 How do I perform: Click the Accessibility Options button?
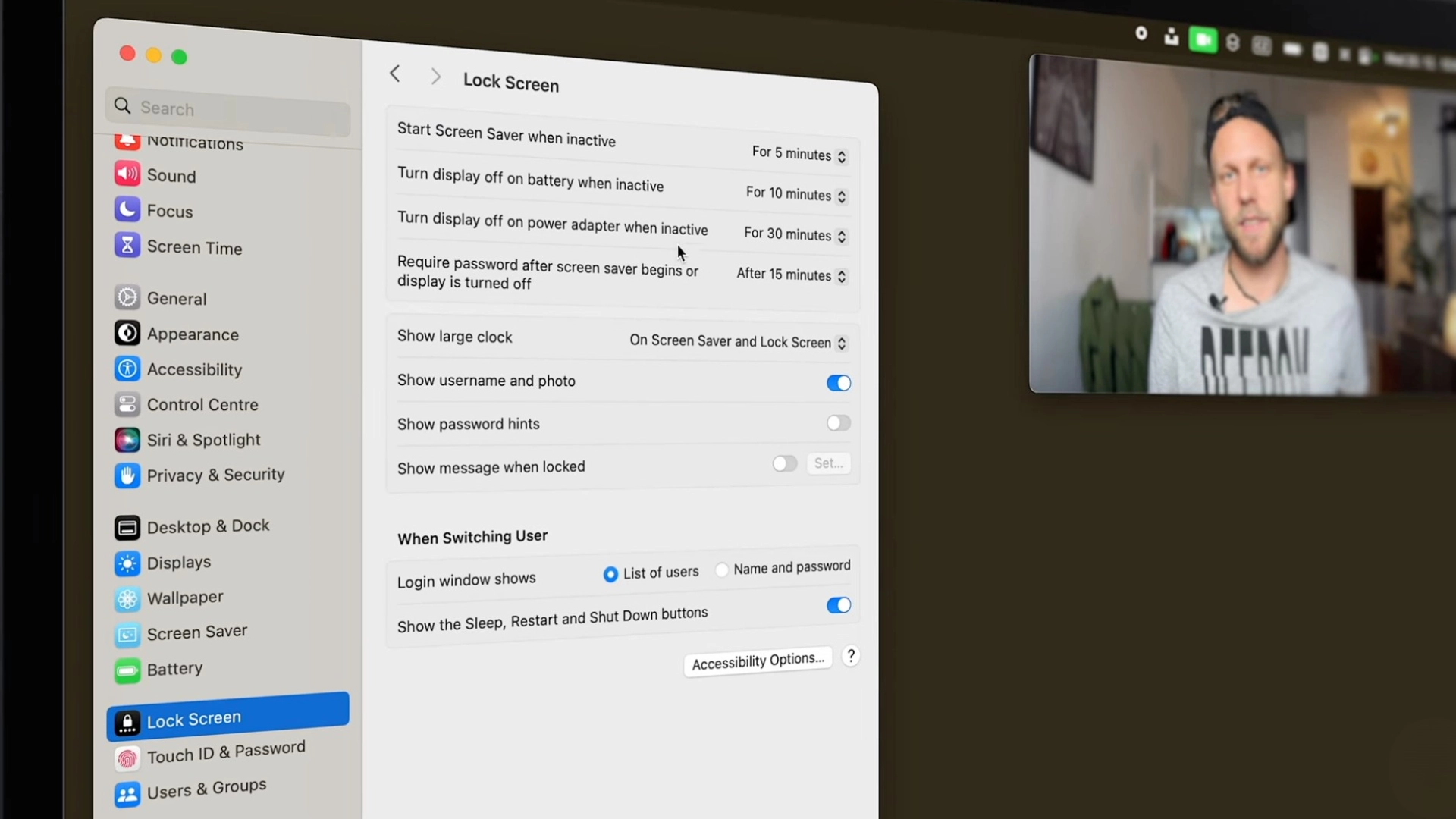click(758, 661)
